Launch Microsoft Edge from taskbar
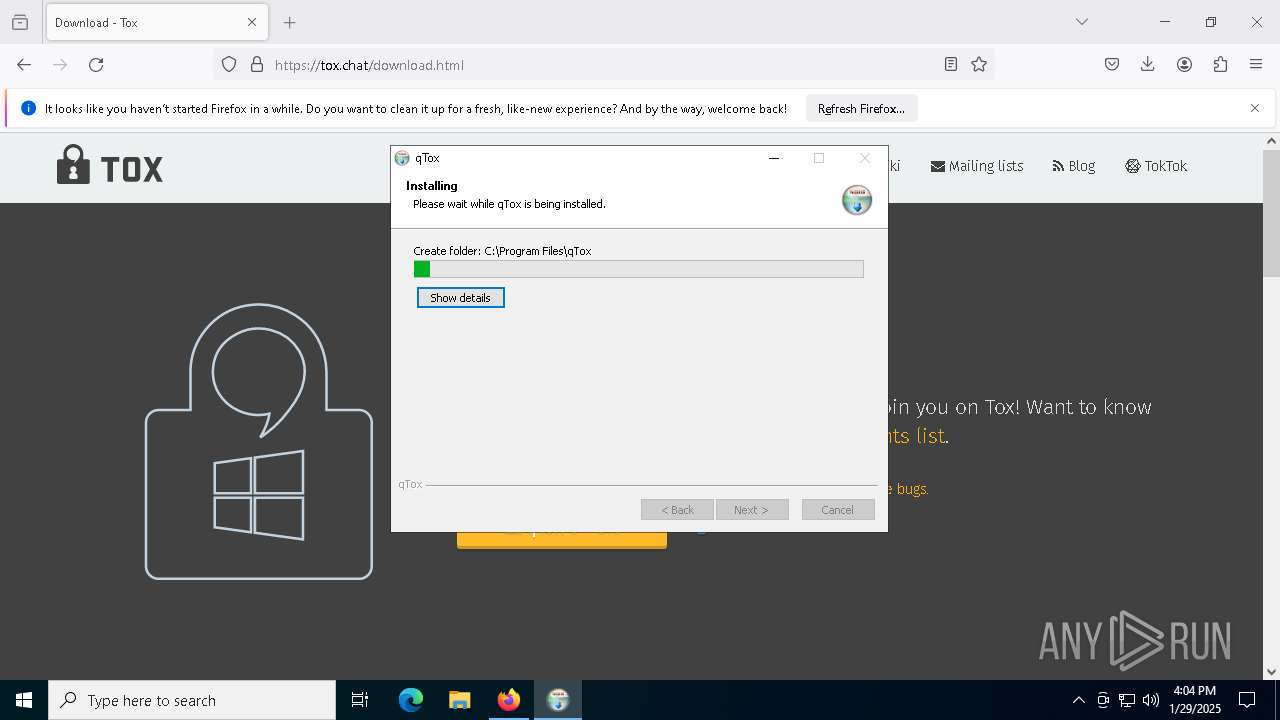1280x720 pixels. (411, 700)
